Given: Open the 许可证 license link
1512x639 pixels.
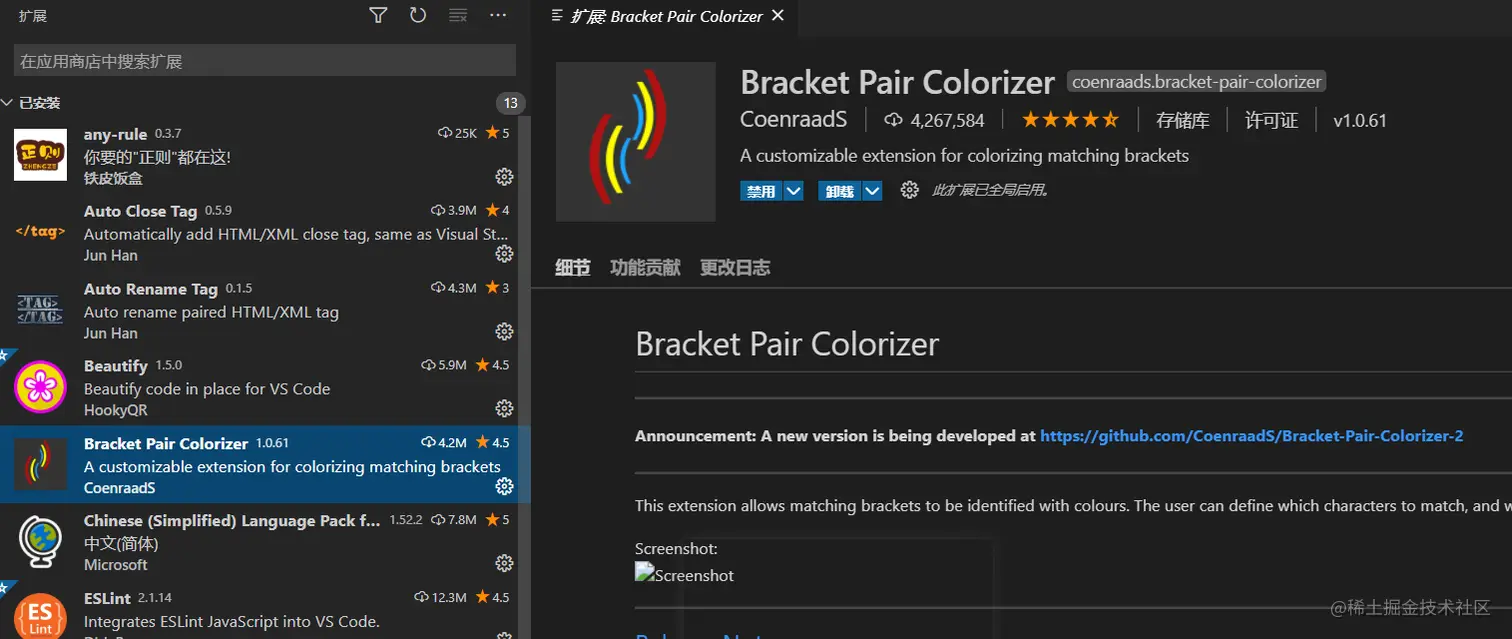Looking at the screenshot, I should pos(1271,120).
